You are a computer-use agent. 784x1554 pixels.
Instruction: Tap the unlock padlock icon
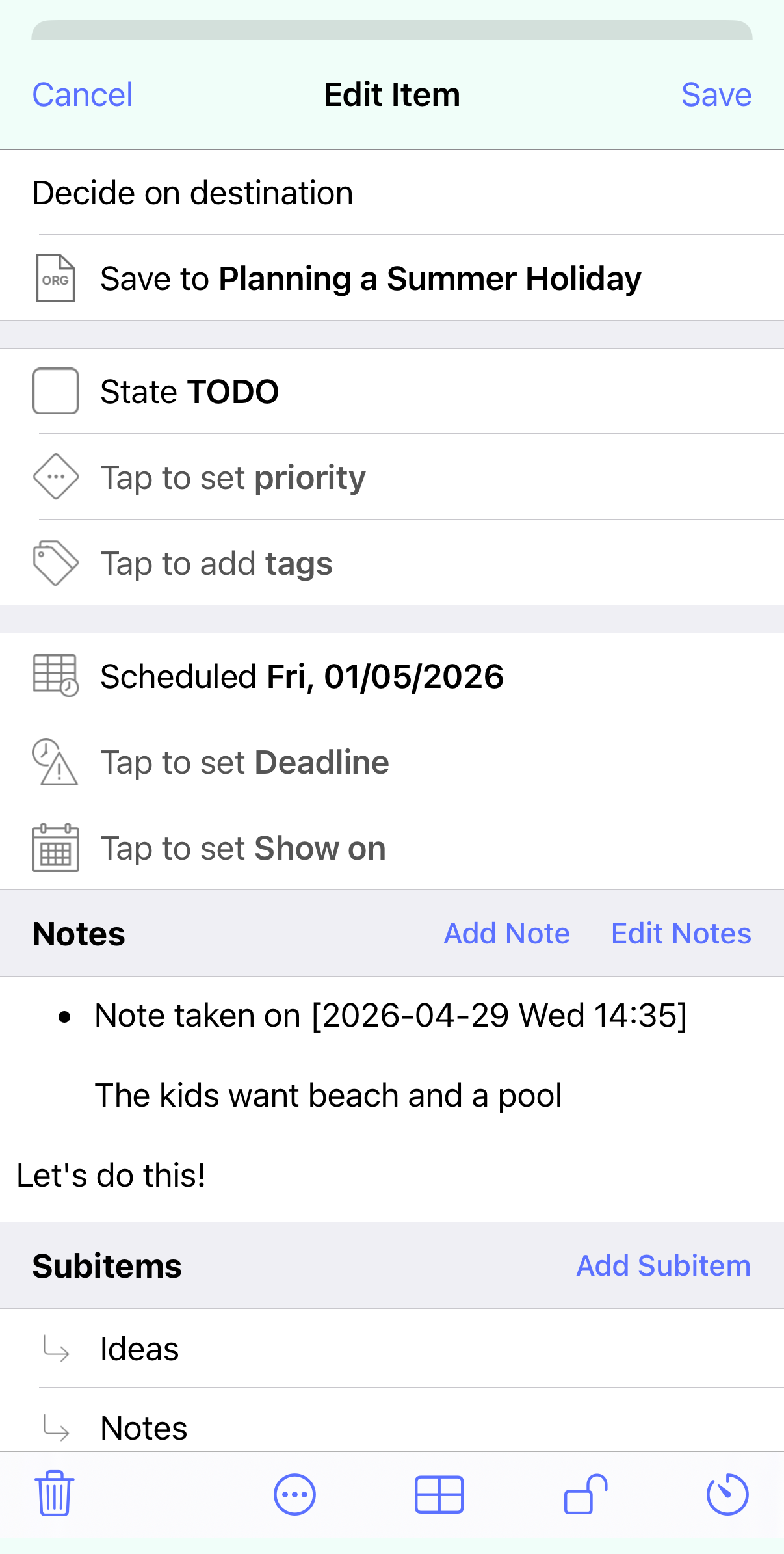585,1494
